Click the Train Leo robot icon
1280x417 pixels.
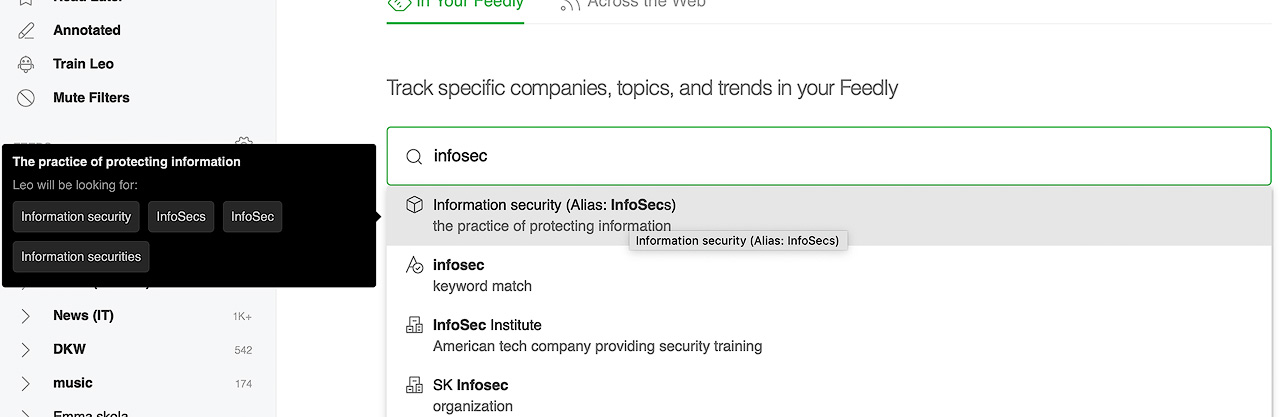tap(26, 64)
